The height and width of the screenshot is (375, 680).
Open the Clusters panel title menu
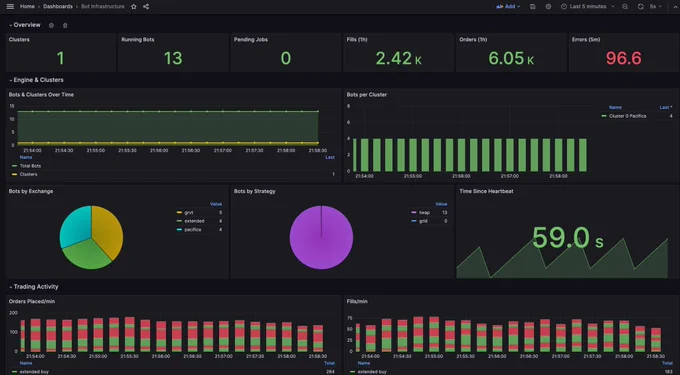[x=19, y=39]
